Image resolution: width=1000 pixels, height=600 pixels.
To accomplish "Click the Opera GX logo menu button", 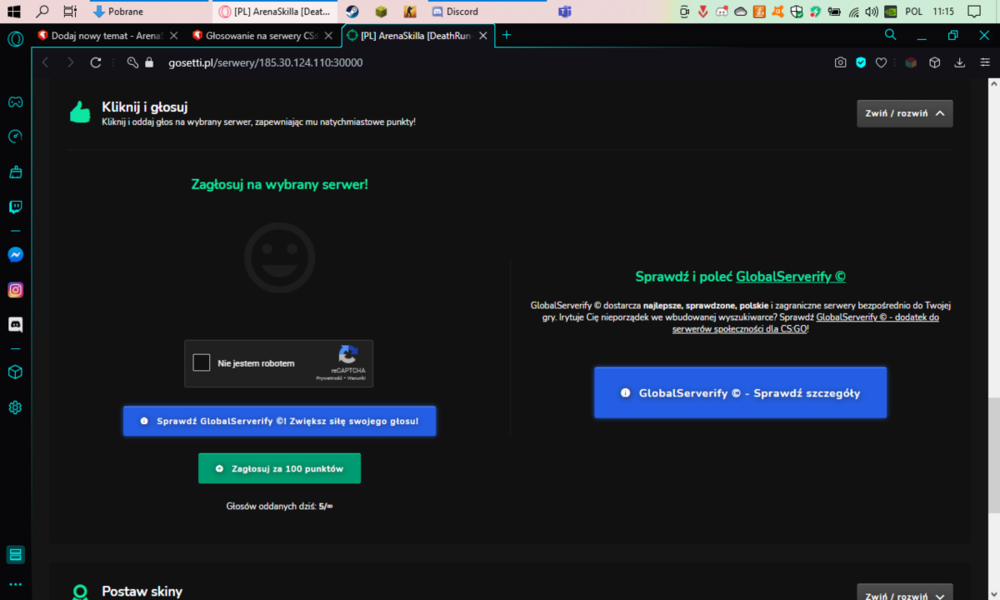I will click(15, 39).
